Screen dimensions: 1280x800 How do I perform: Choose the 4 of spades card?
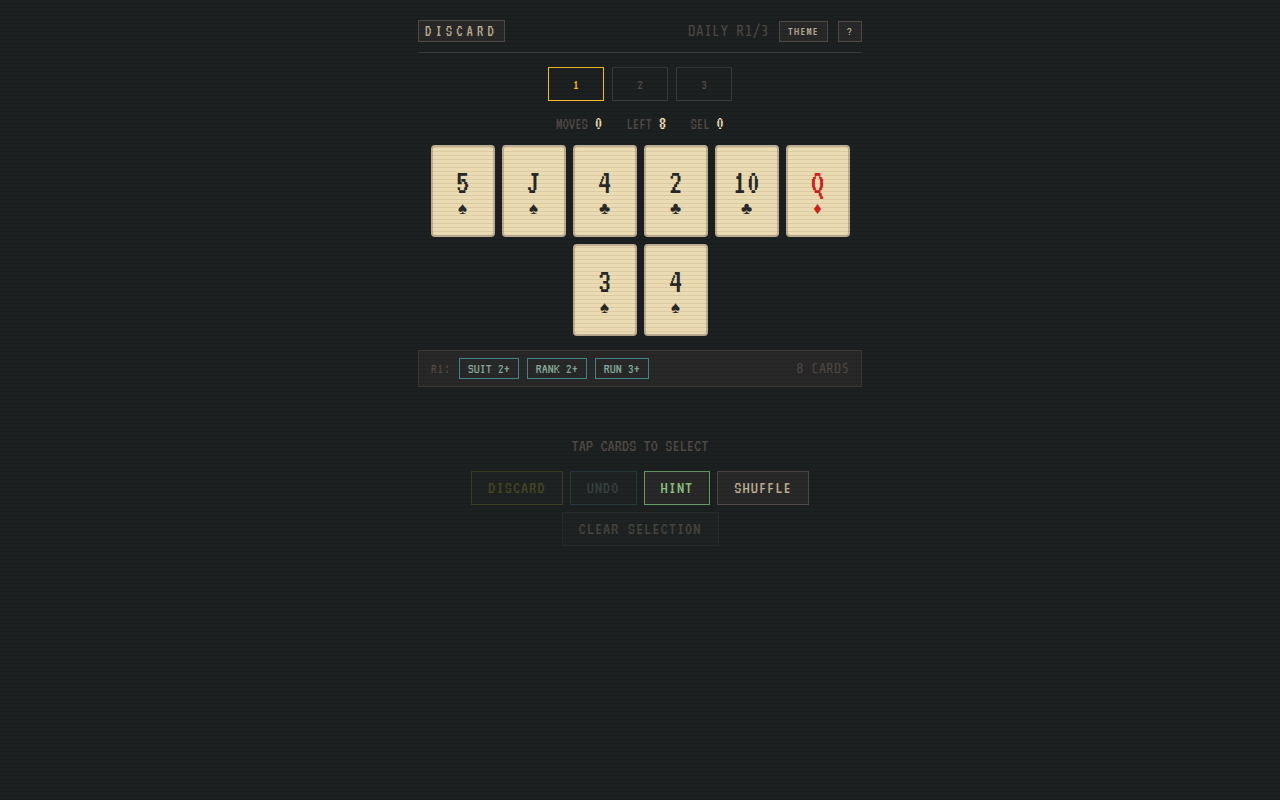[675, 290]
